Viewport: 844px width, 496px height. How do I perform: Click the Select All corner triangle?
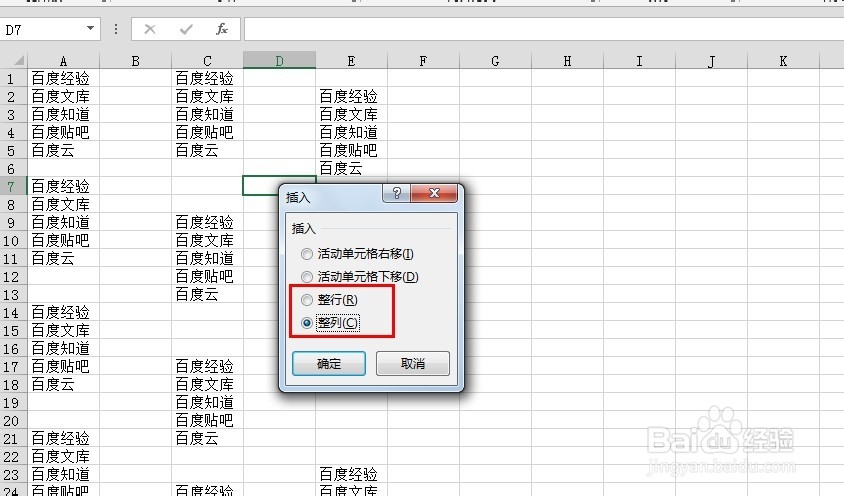pos(18,60)
